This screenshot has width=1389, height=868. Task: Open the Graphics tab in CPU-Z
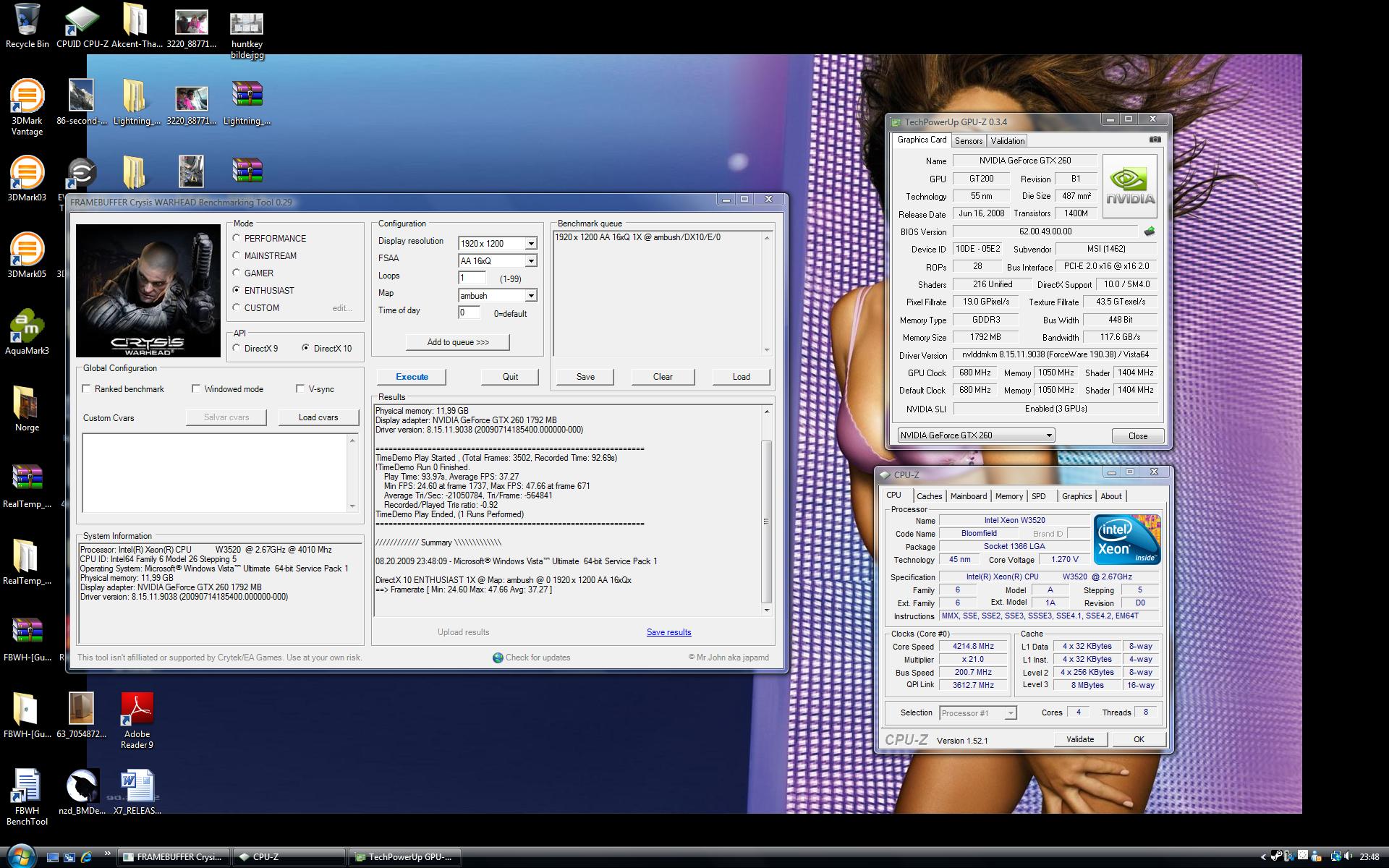[x=1076, y=496]
